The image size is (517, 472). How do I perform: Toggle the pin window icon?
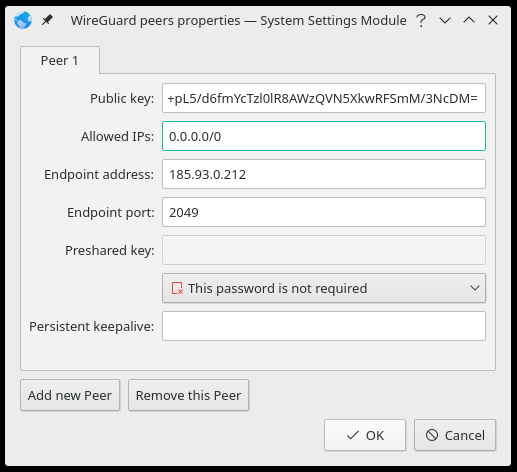[x=47, y=20]
